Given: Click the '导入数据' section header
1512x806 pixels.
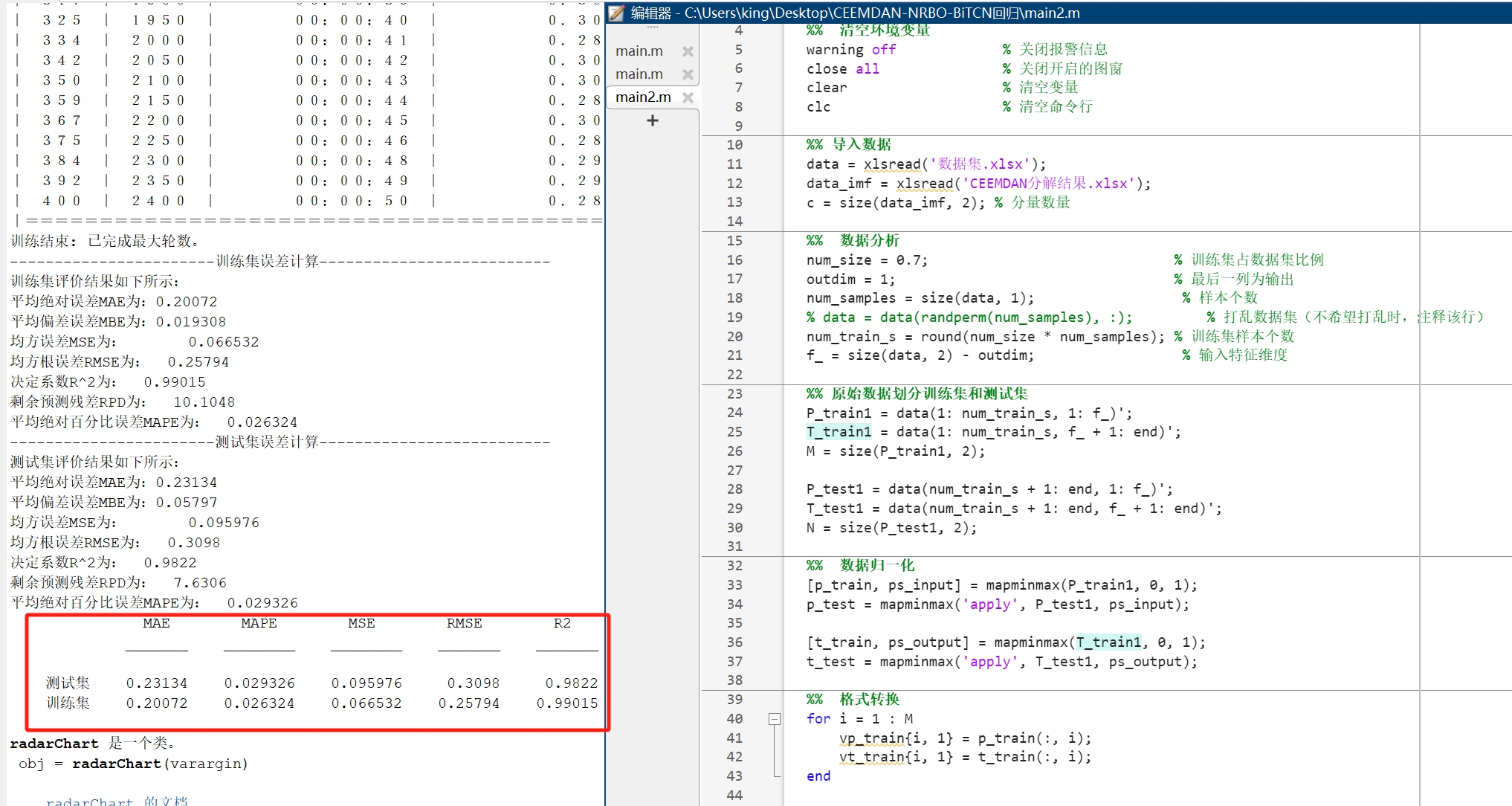Looking at the screenshot, I should pos(861,145).
